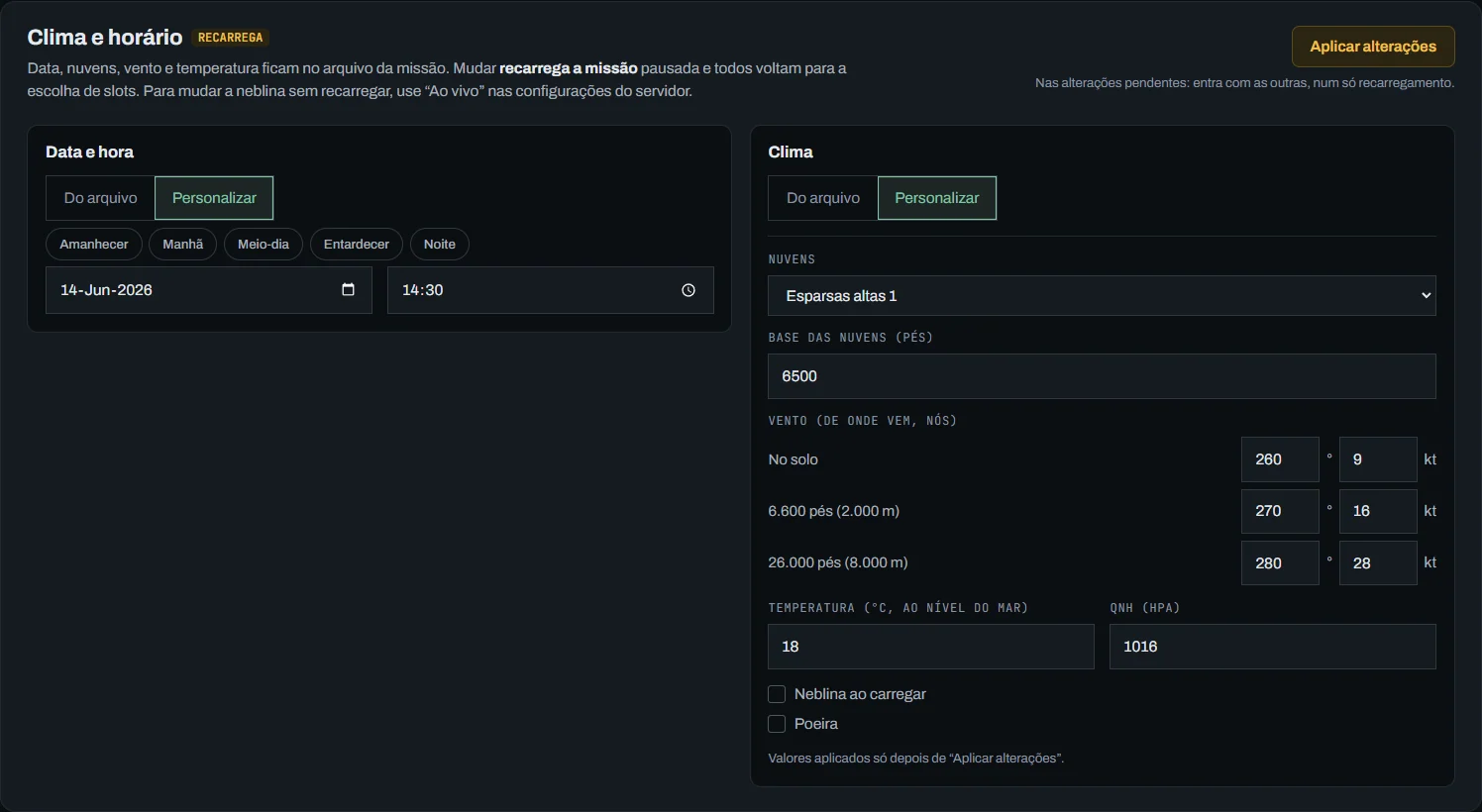Edit 26.000 pés wind speed 28

point(1378,562)
